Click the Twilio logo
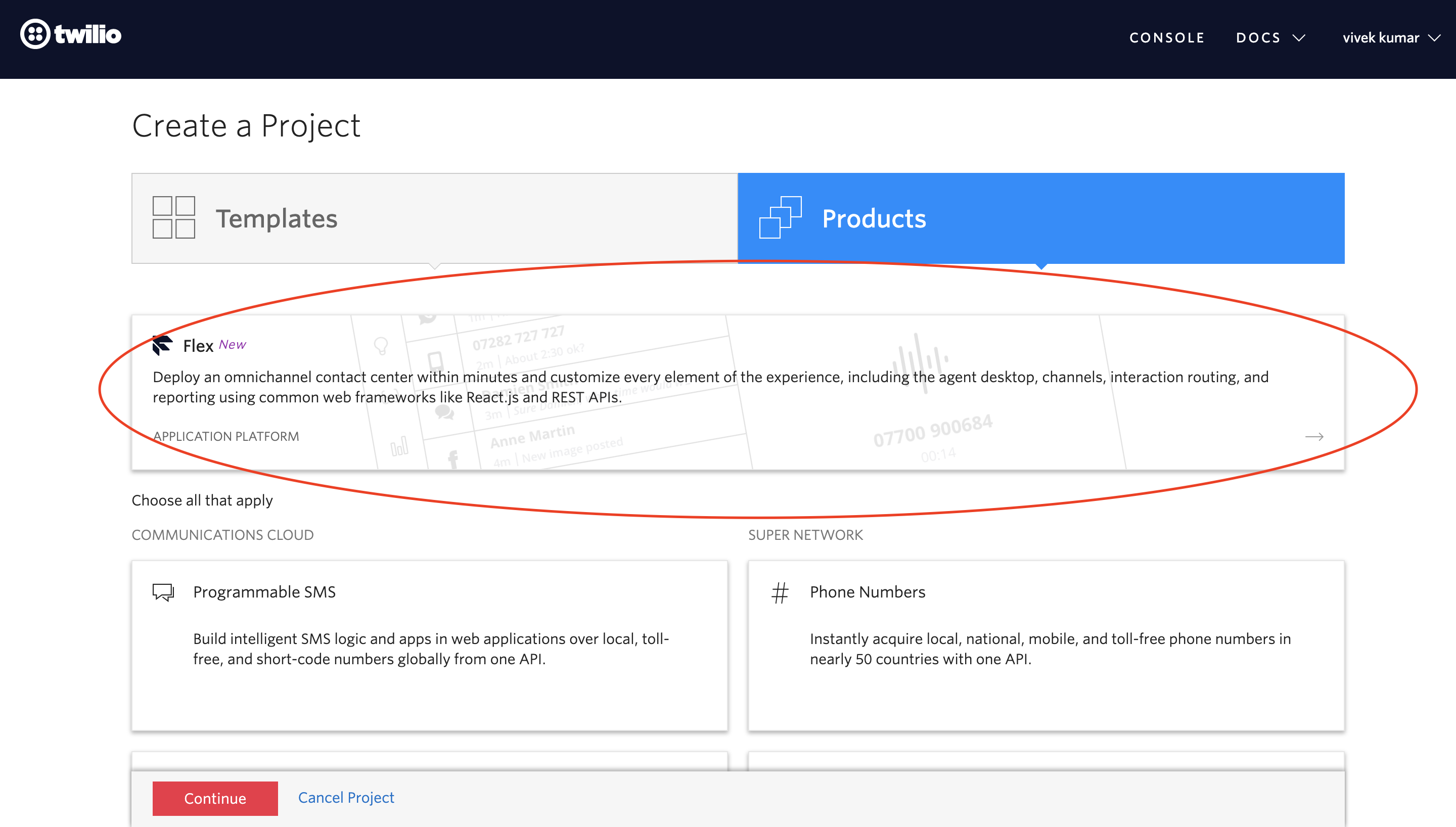The height and width of the screenshot is (827, 1456). (x=70, y=34)
